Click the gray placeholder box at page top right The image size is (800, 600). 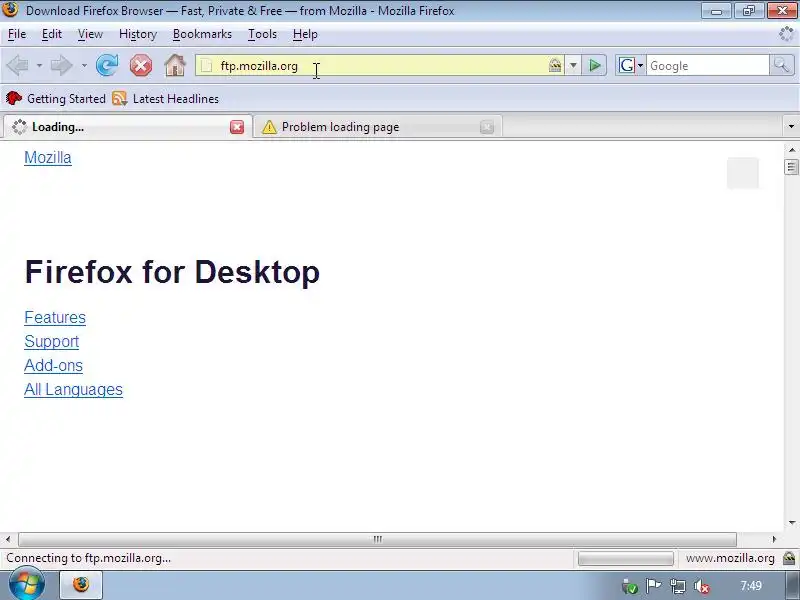(x=742, y=173)
